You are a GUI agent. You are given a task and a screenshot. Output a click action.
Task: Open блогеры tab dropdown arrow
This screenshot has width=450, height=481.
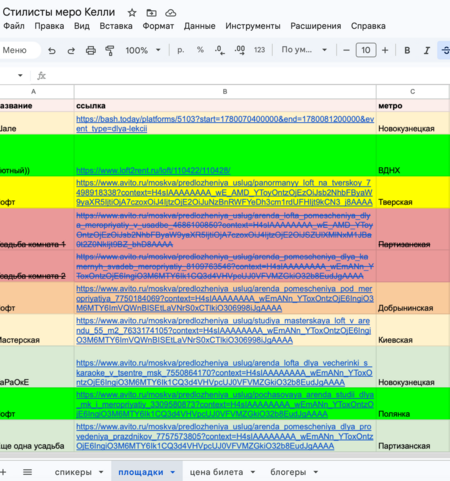coord(316,472)
